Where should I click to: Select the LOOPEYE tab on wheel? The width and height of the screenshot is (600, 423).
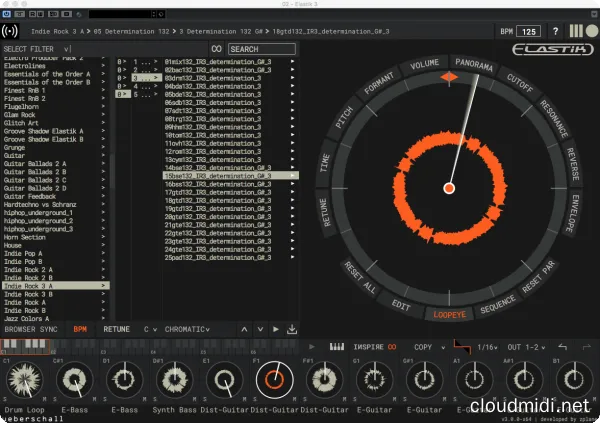tap(448, 313)
